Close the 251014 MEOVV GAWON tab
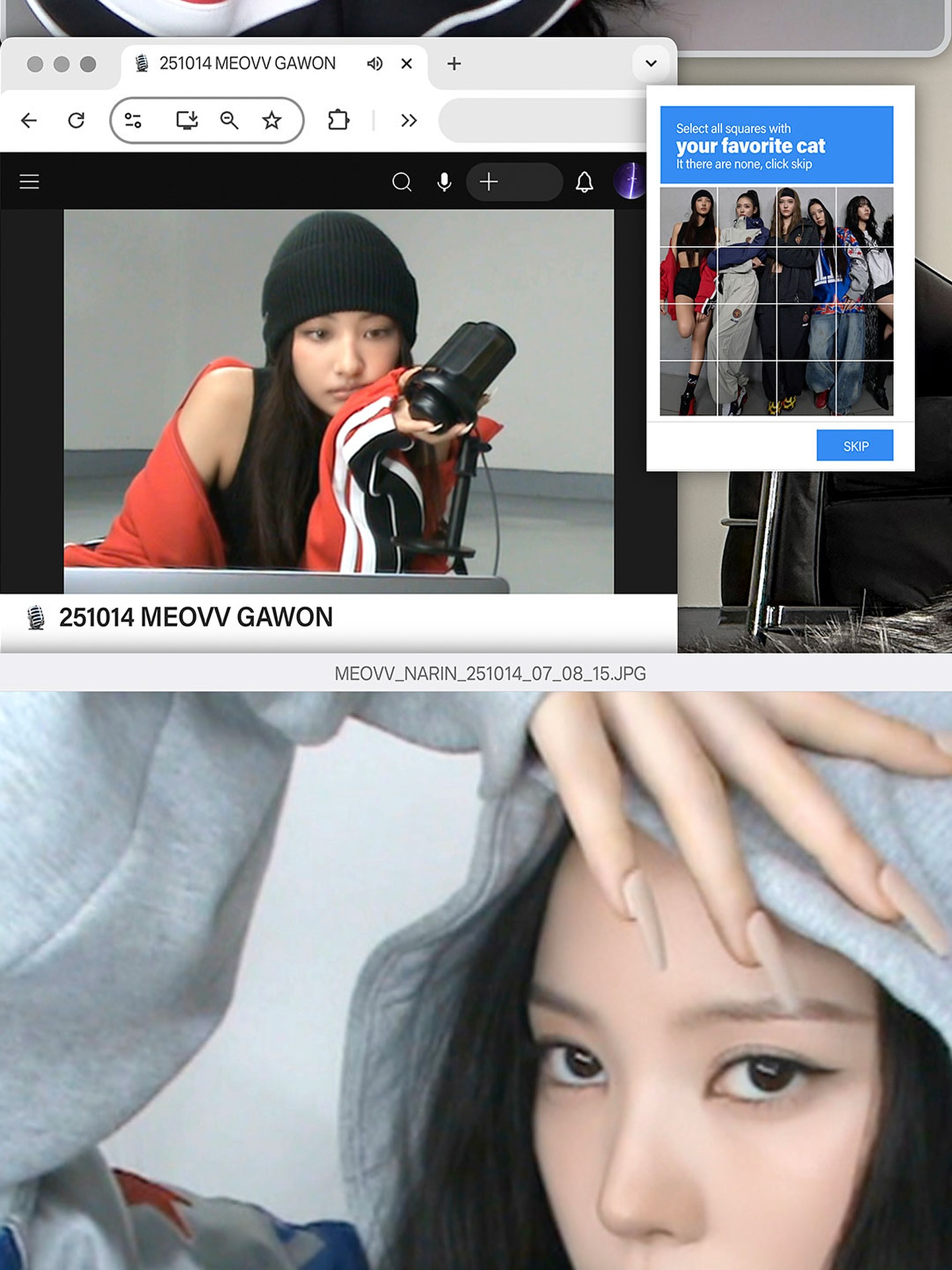This screenshot has width=952, height=1270. (407, 63)
